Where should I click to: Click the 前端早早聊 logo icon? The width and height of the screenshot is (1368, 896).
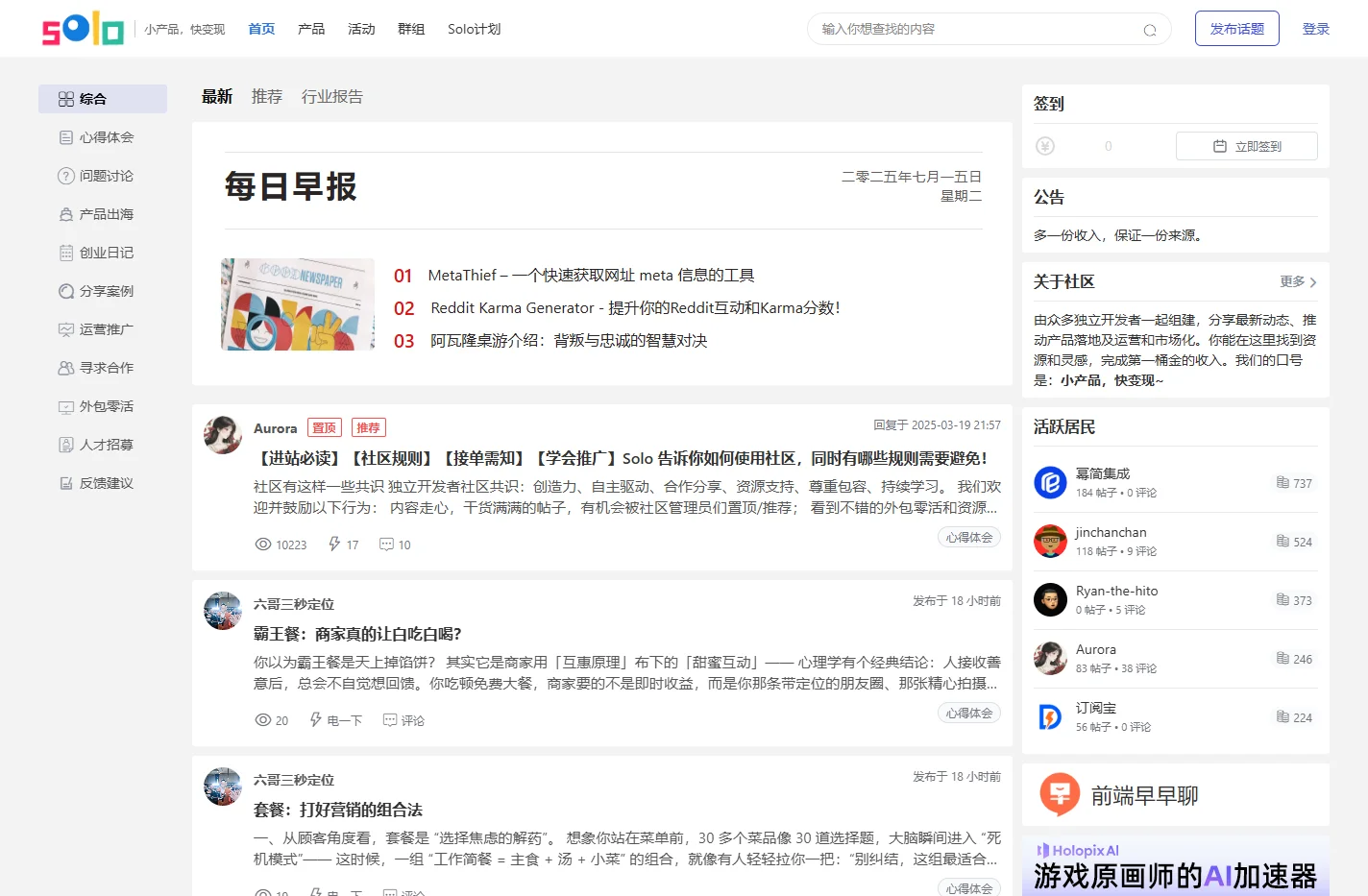(1060, 794)
